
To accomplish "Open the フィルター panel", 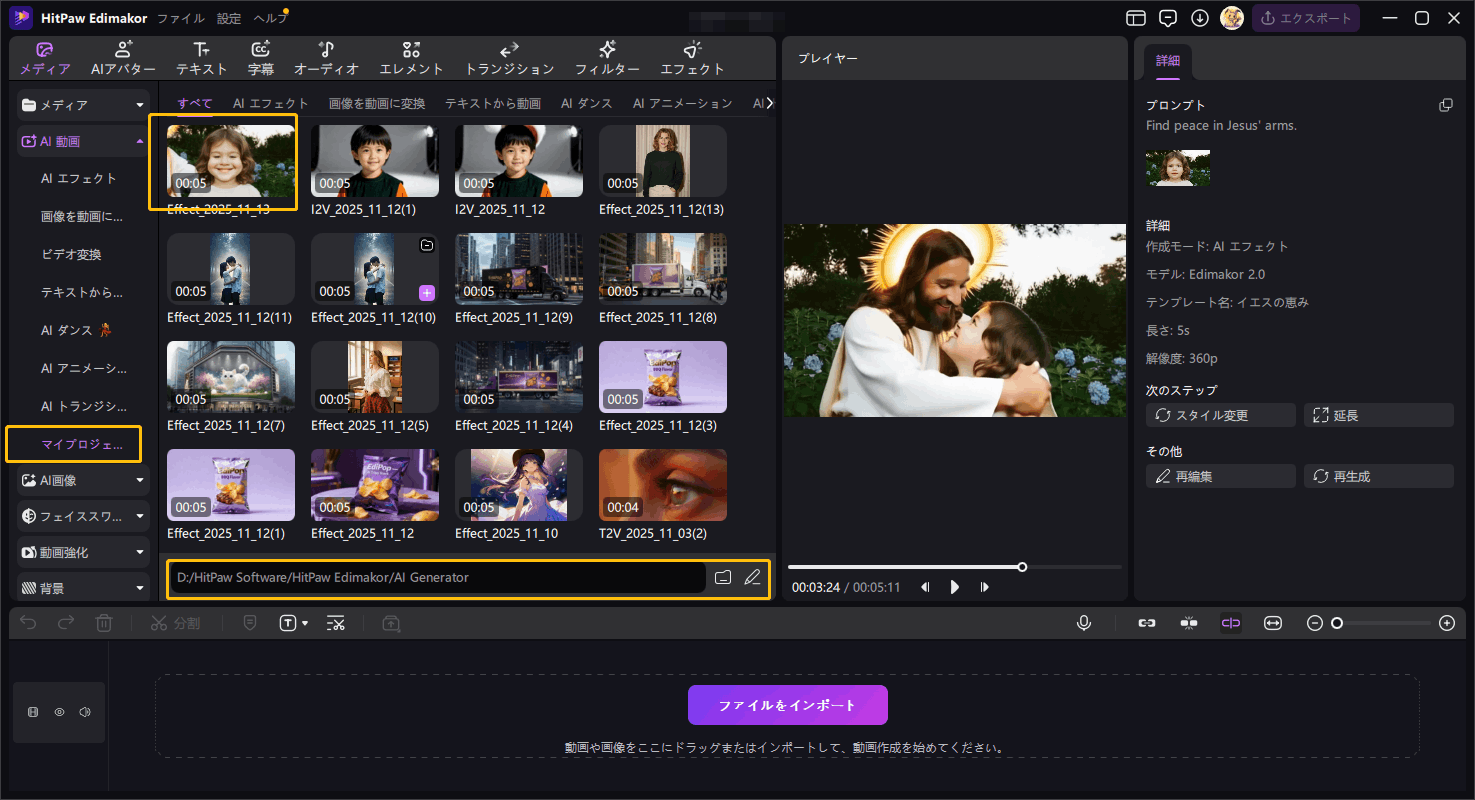I will tap(605, 57).
